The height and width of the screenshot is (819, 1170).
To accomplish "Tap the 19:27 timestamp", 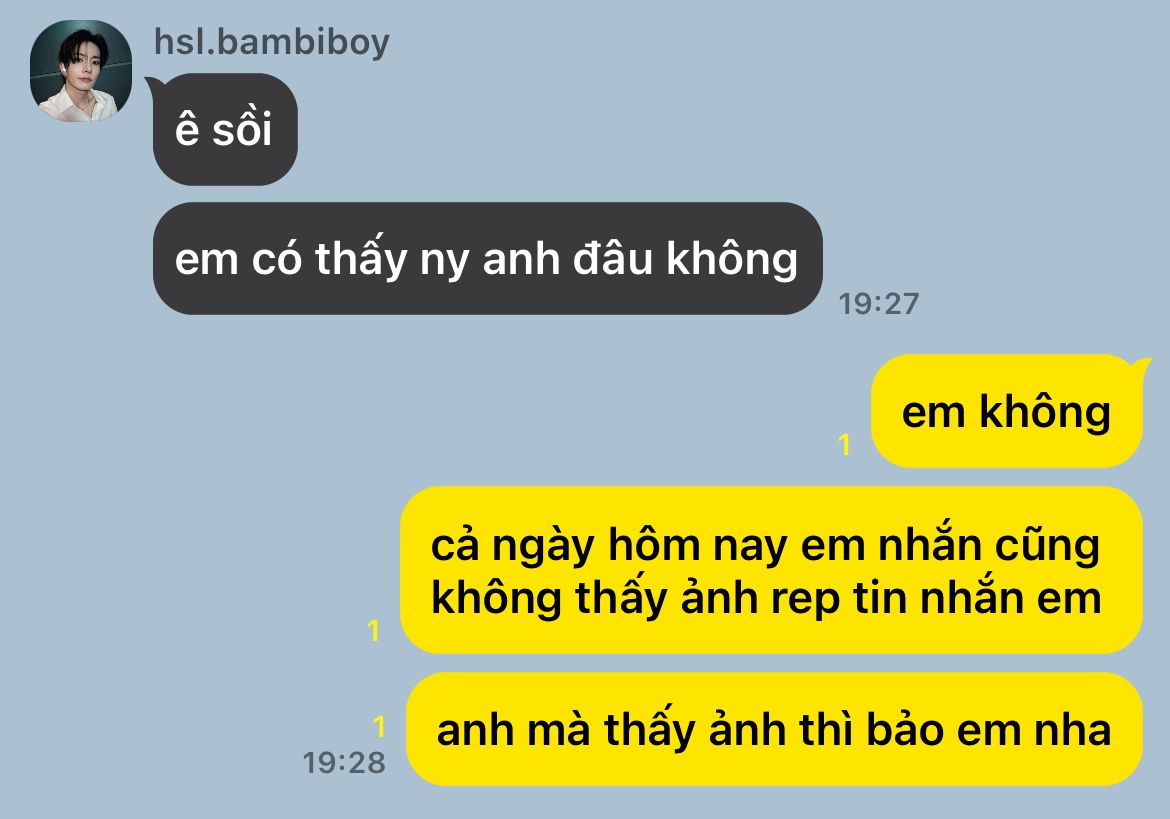I will pyautogui.click(x=878, y=304).
